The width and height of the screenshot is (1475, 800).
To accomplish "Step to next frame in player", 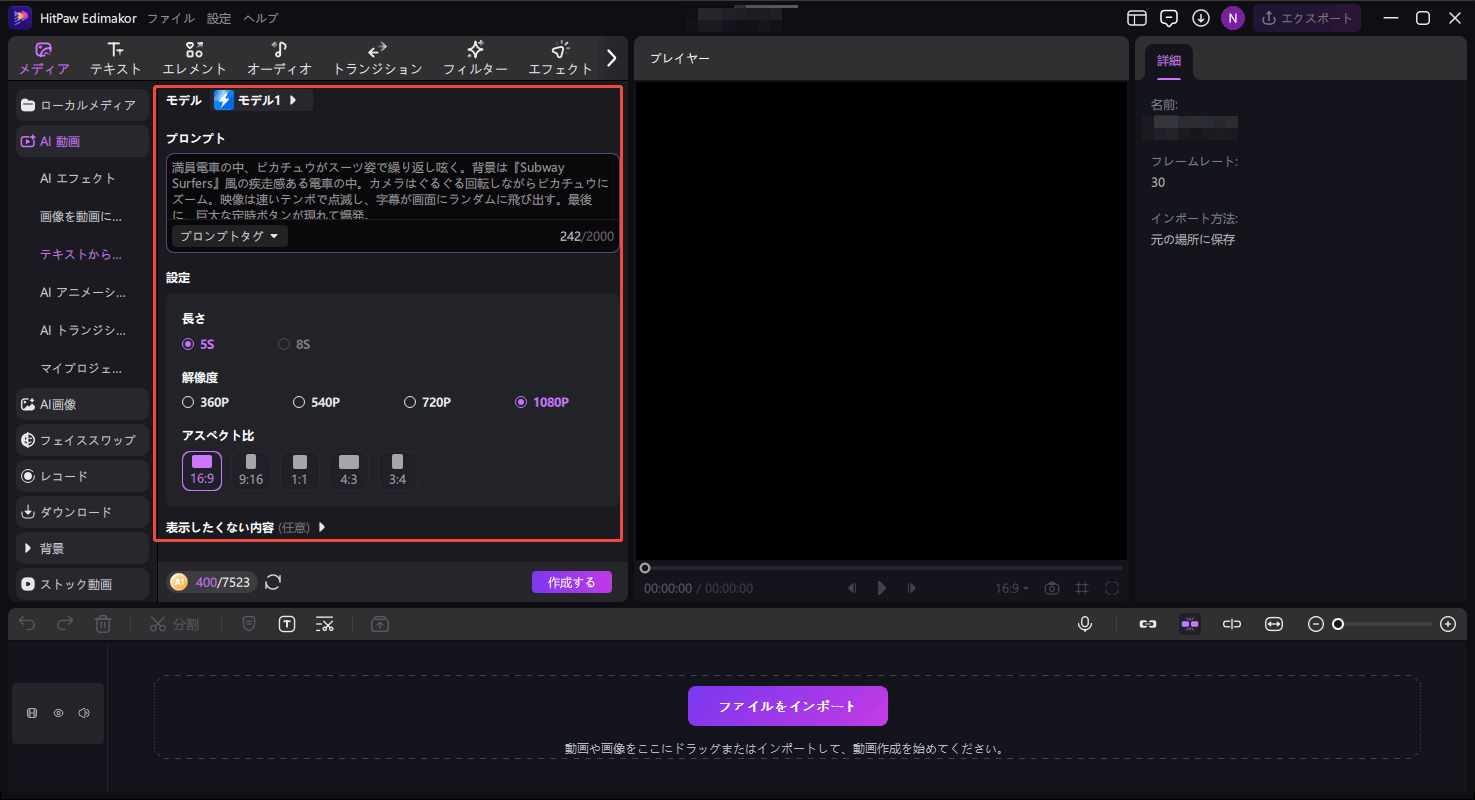I will coord(912,588).
